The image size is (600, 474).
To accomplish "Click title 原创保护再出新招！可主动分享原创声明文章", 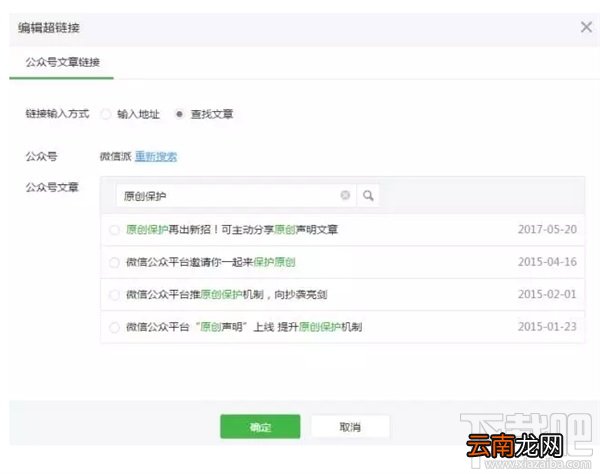I will pos(232,230).
